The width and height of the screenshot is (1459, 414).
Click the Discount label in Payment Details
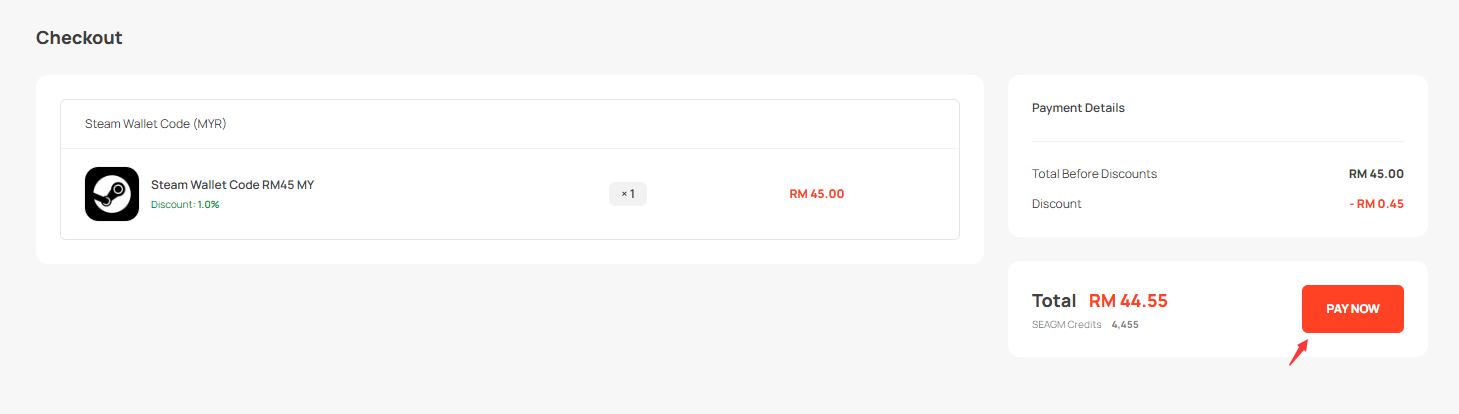tap(1056, 204)
